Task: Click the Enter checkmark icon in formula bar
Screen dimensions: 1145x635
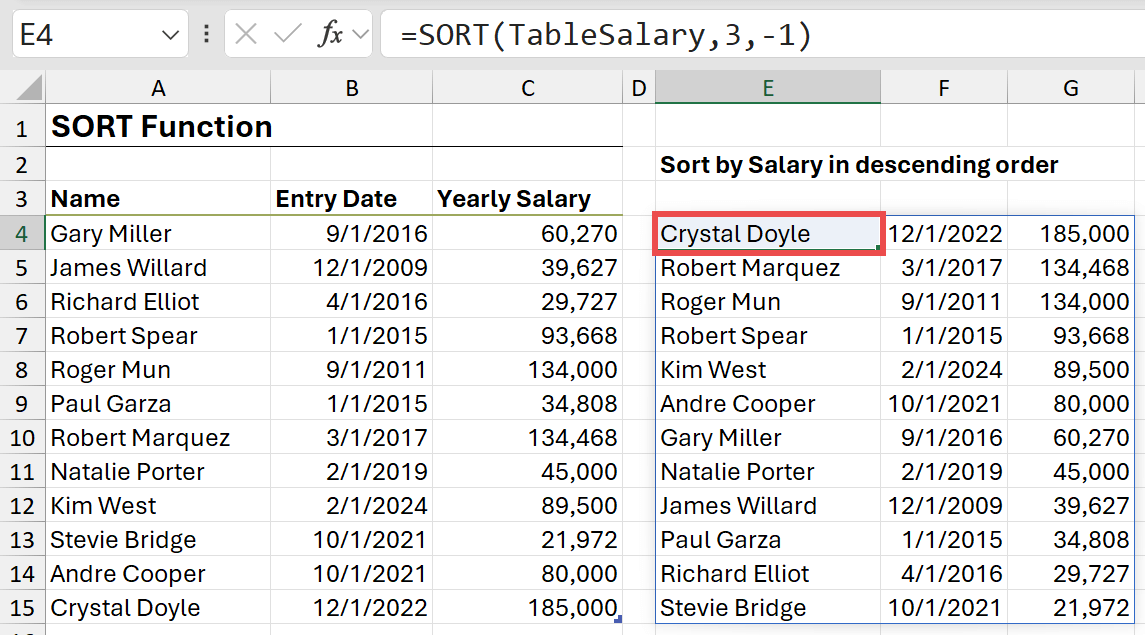Action: click(x=287, y=35)
